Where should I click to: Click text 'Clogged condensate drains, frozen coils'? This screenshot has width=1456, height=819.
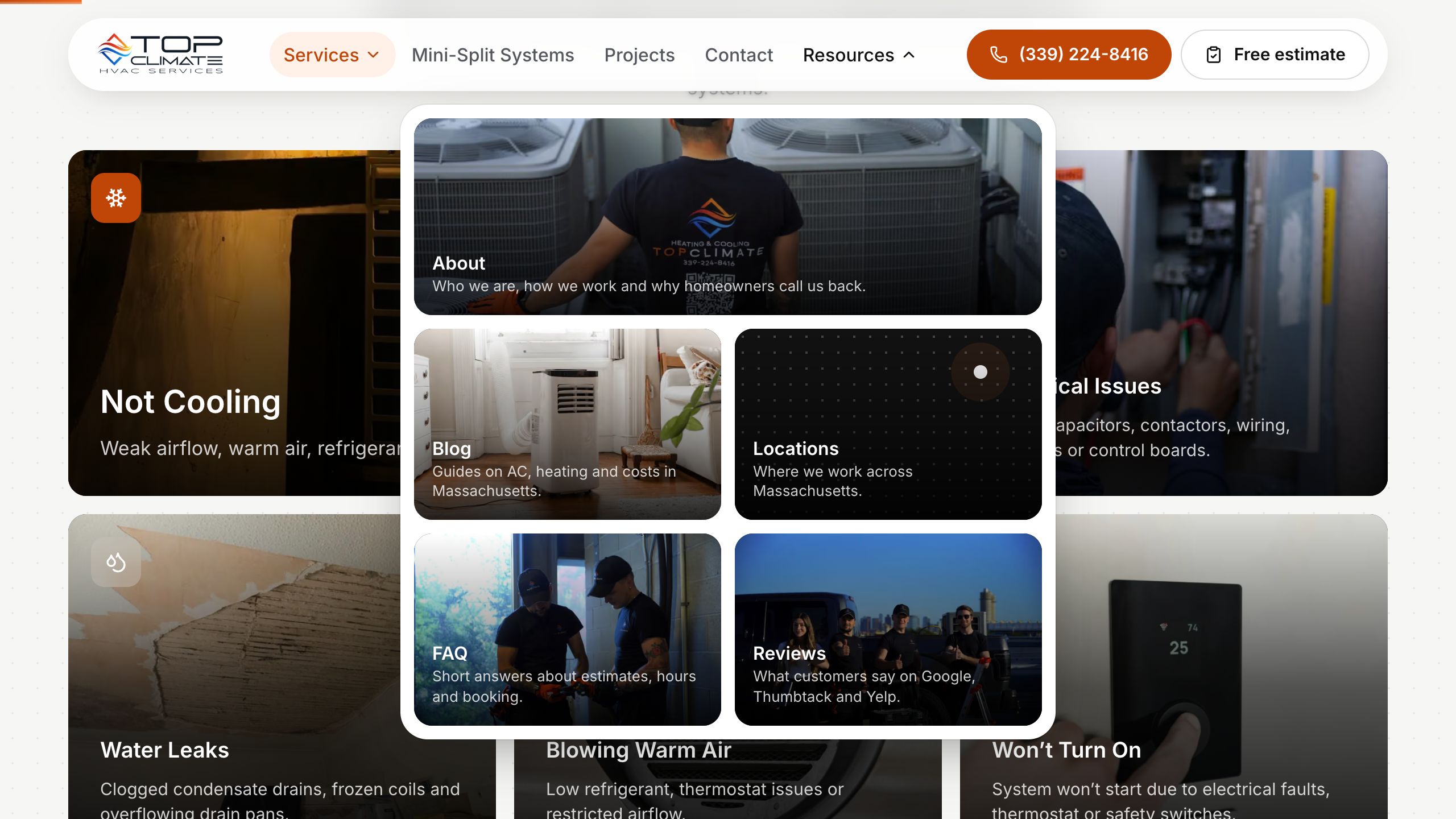point(262,789)
